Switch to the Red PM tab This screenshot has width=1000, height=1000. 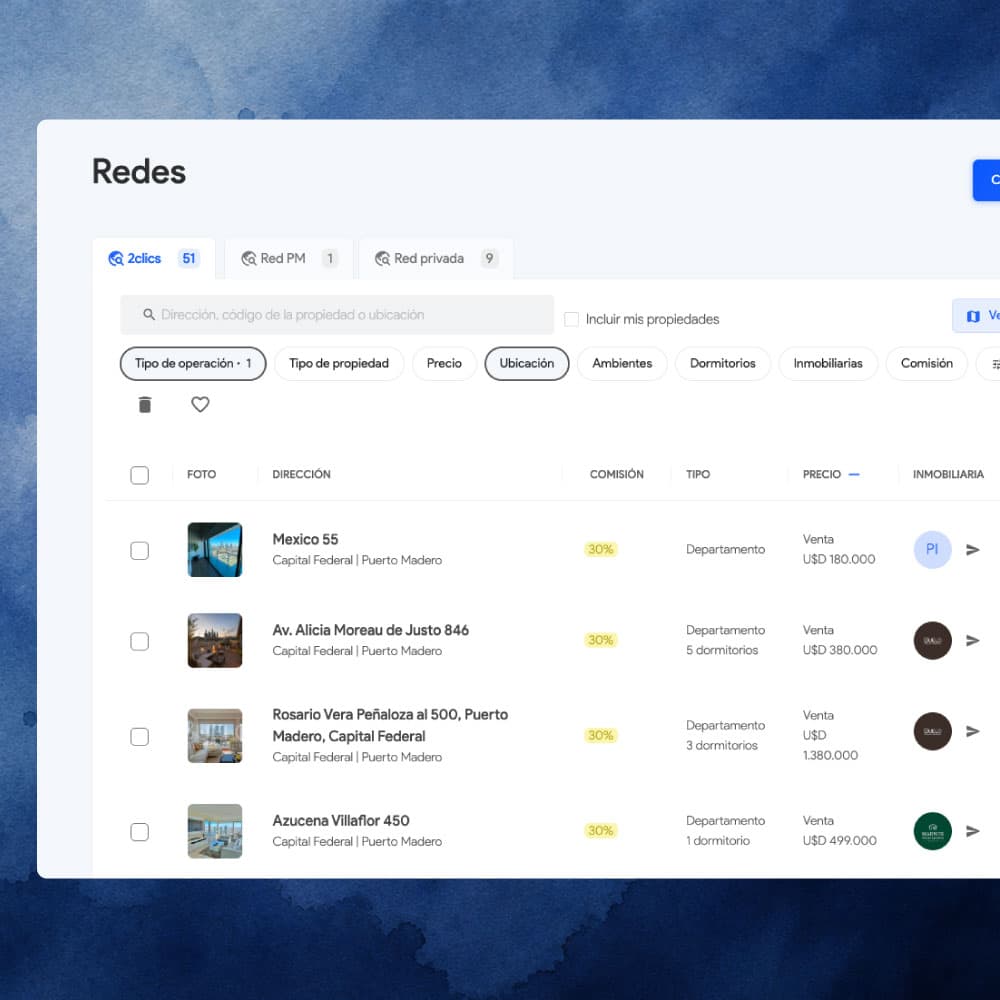click(289, 258)
